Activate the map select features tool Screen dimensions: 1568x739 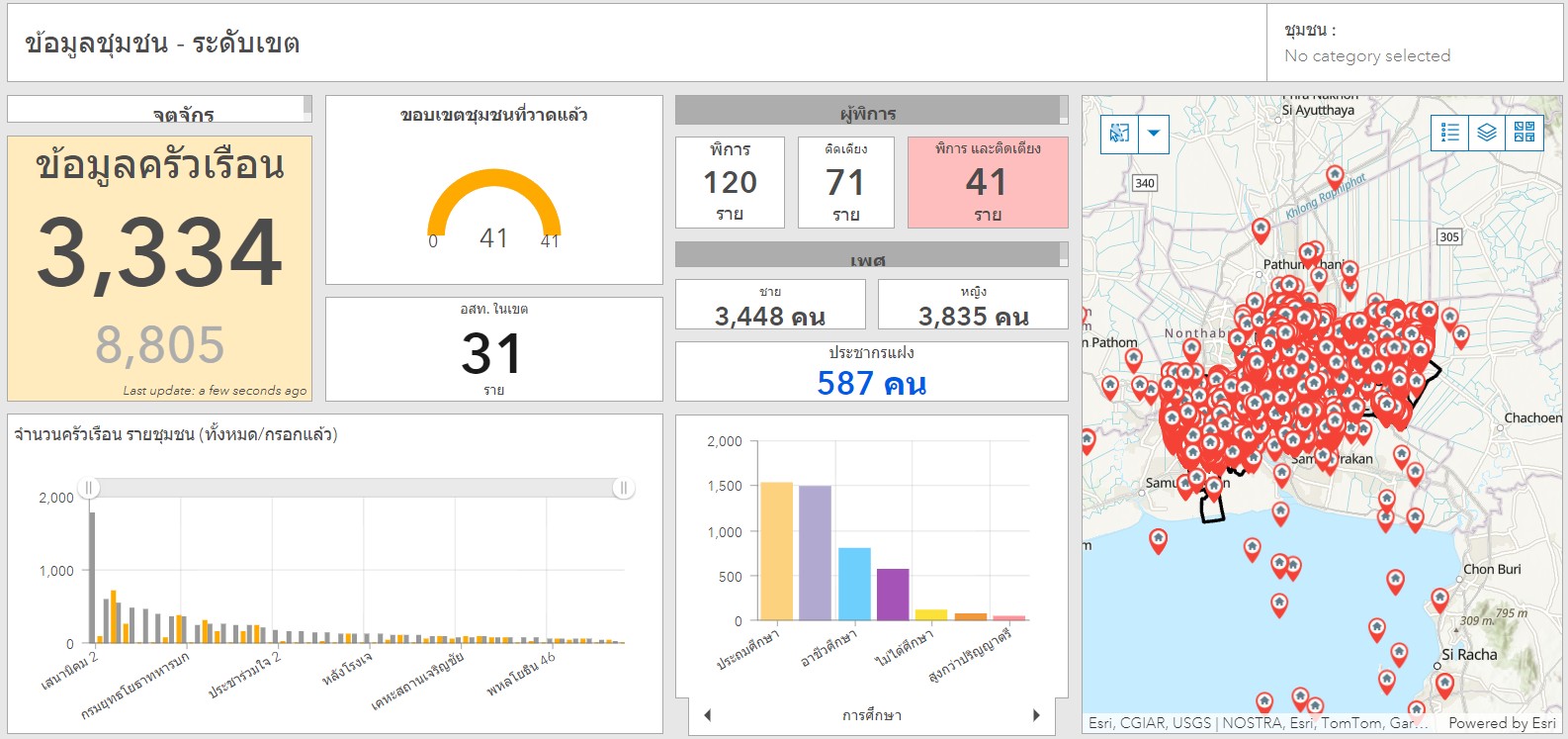(x=1119, y=134)
